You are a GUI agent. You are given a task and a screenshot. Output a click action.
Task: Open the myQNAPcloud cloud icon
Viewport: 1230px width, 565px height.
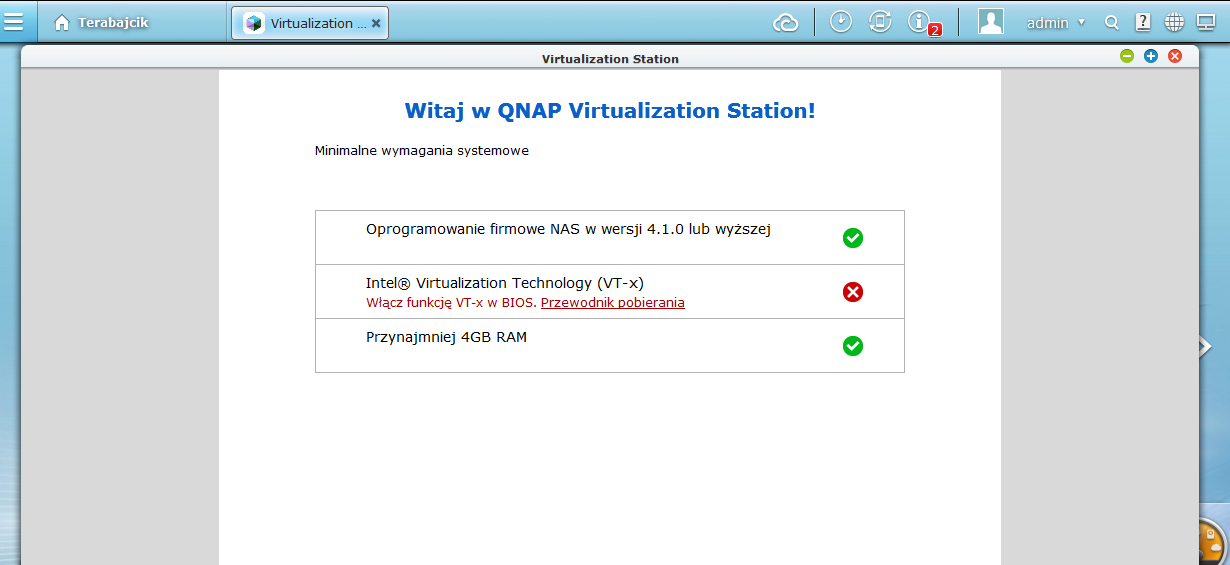point(786,22)
